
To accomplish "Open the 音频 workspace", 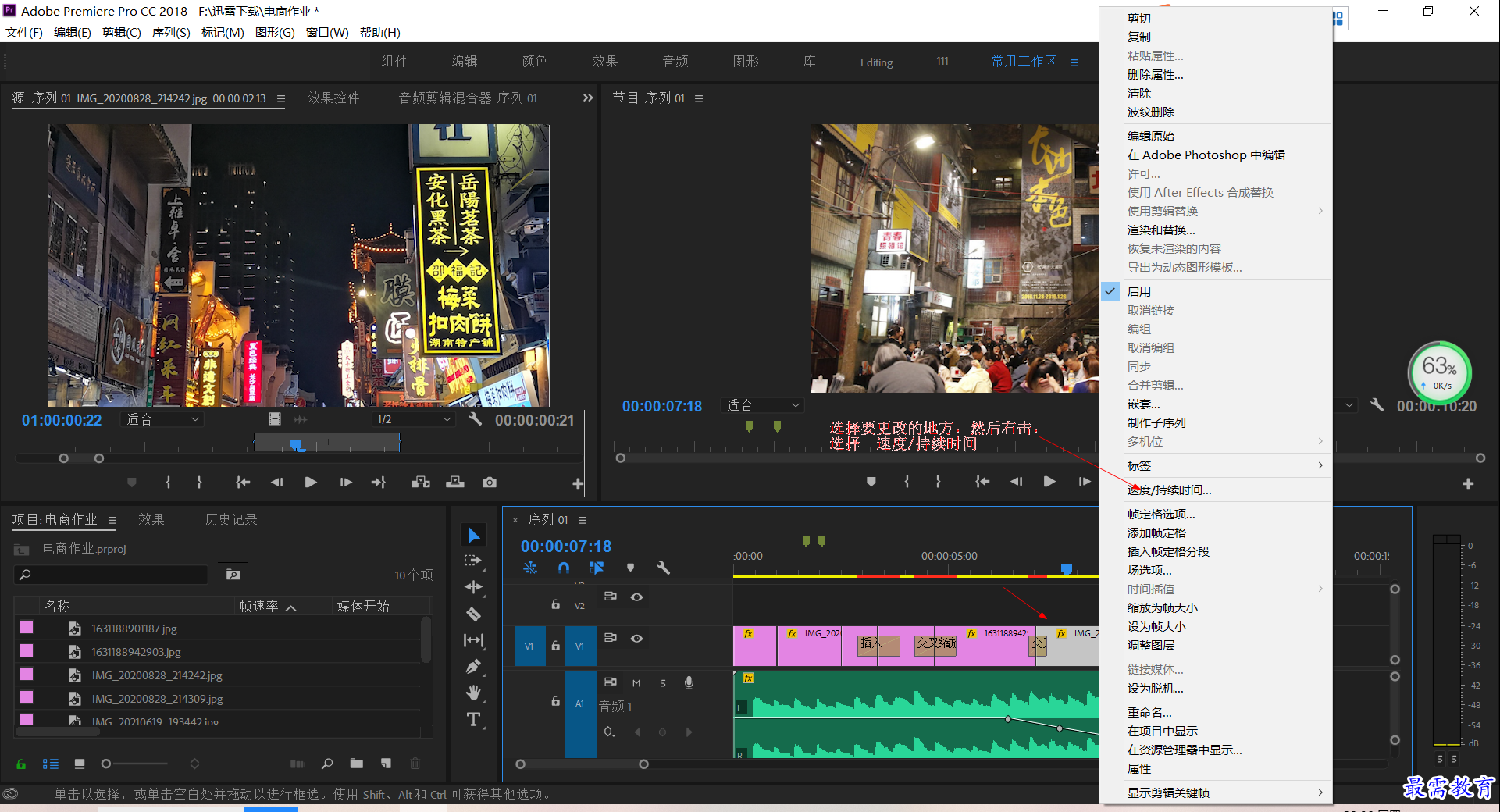I will (x=675, y=61).
